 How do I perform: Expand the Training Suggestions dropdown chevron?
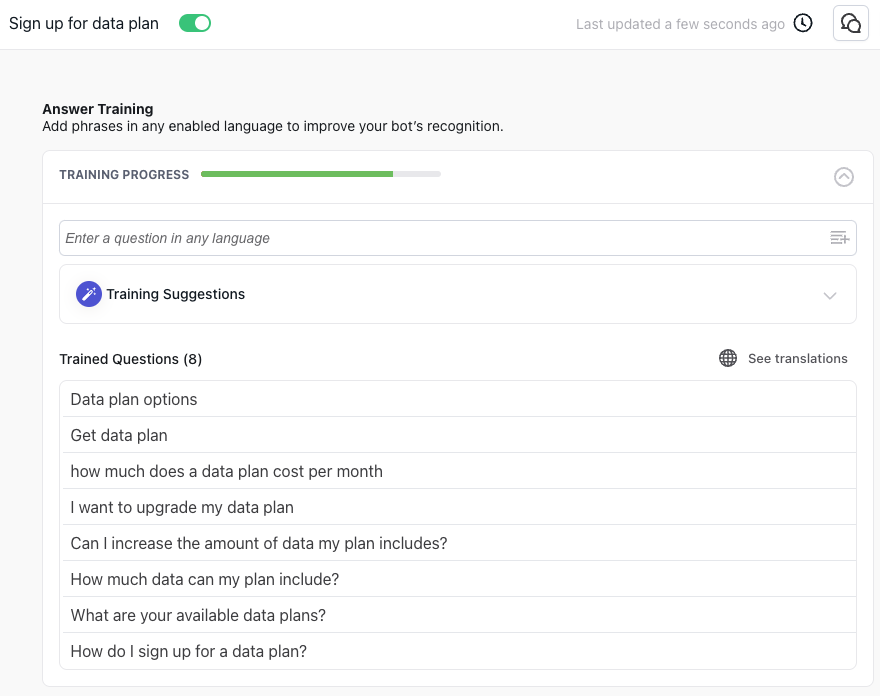[x=830, y=295]
